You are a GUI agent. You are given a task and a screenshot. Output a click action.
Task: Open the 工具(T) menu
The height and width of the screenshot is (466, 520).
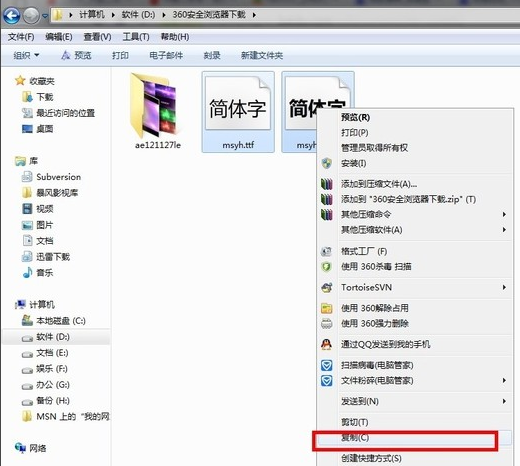point(136,37)
